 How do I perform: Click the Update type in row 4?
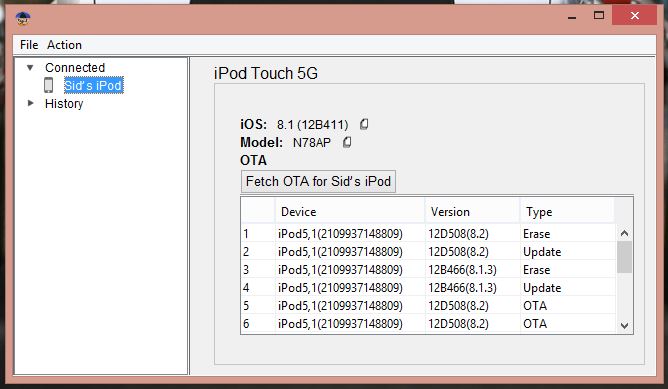click(x=568, y=288)
